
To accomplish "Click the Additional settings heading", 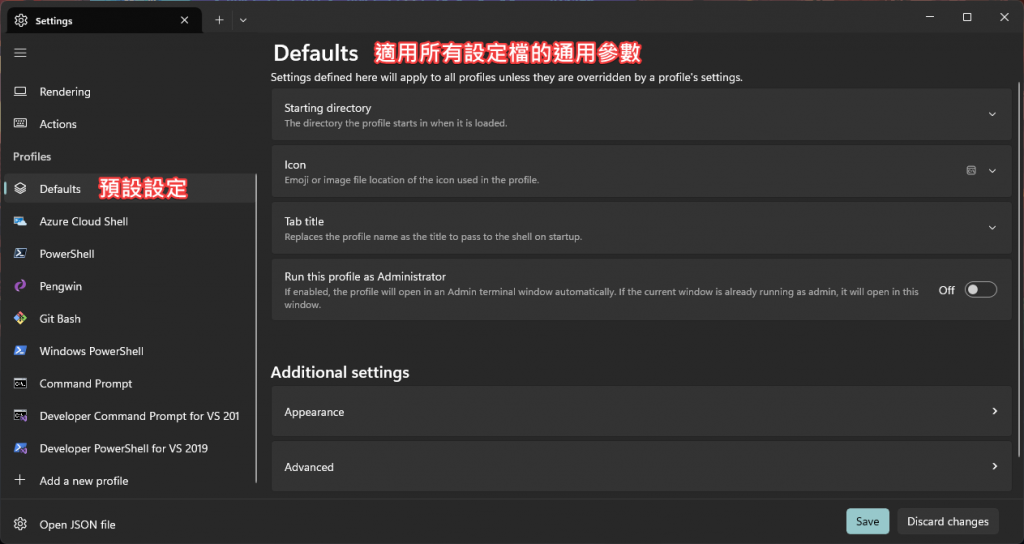I will coord(340,372).
